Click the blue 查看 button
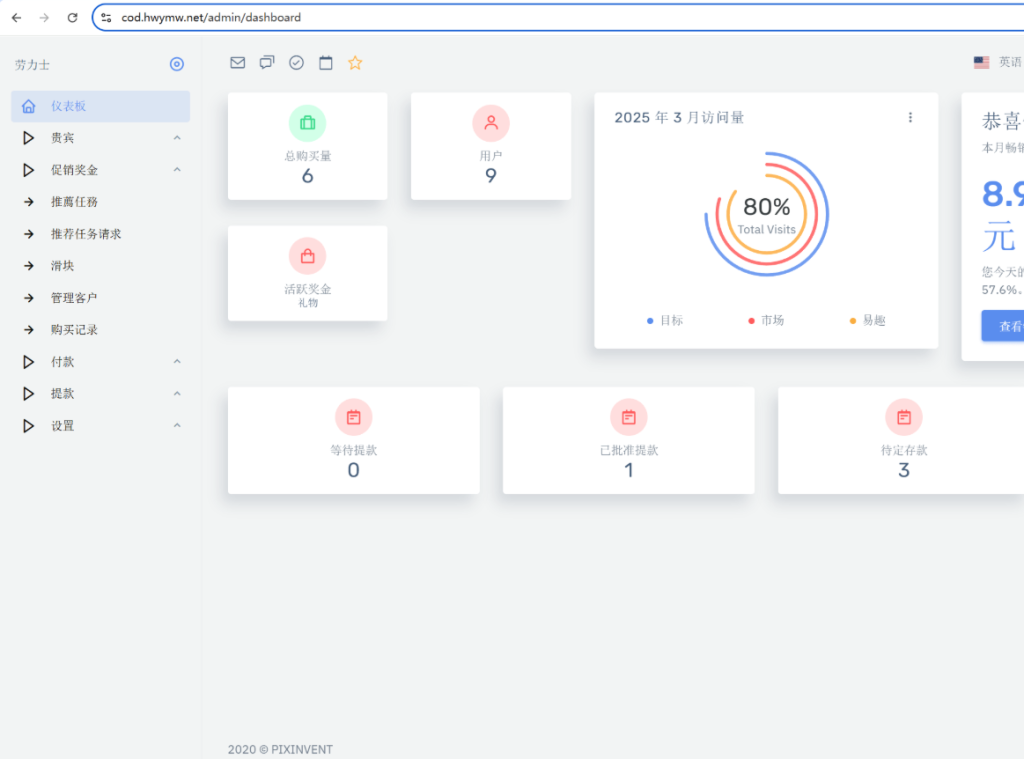 1003,326
